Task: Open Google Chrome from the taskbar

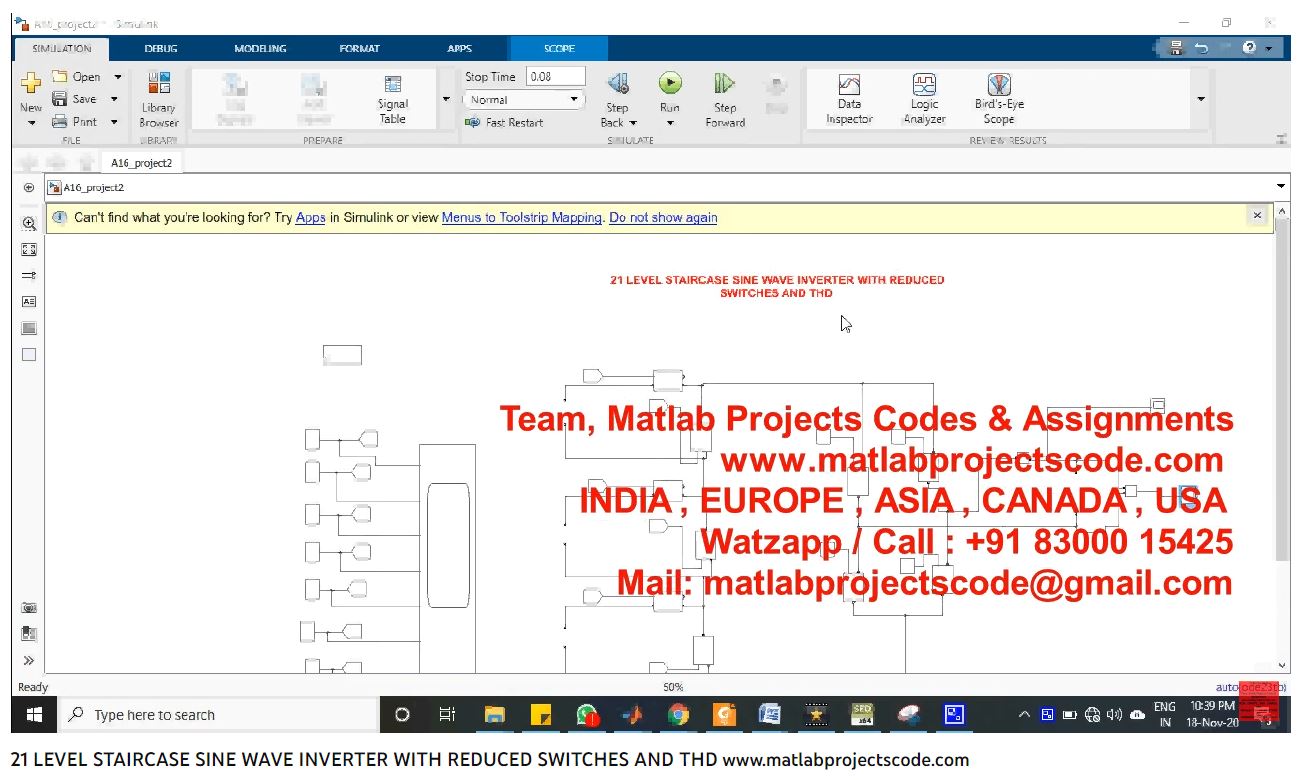Action: pos(678,715)
